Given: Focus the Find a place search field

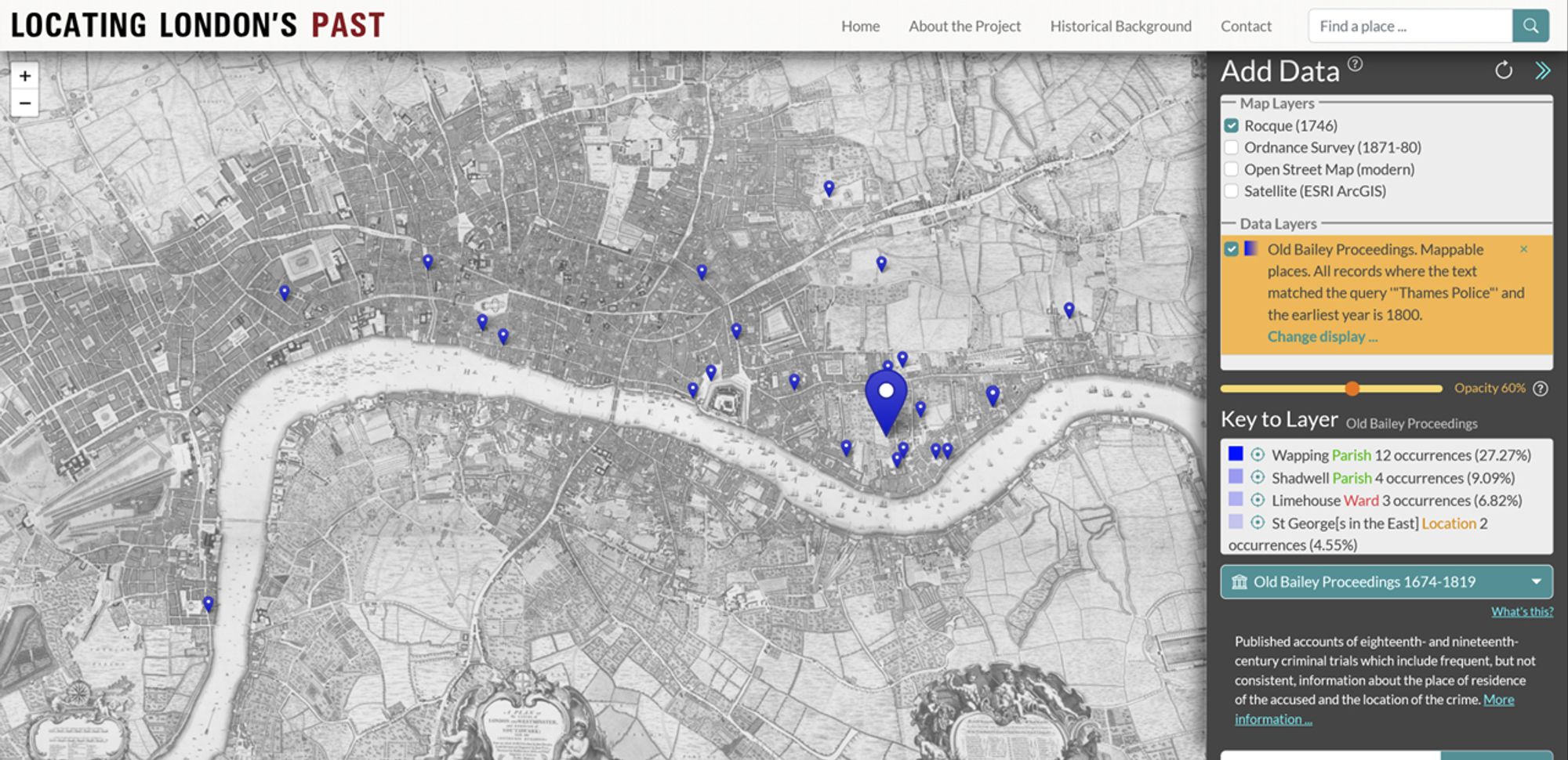Looking at the screenshot, I should (1410, 26).
